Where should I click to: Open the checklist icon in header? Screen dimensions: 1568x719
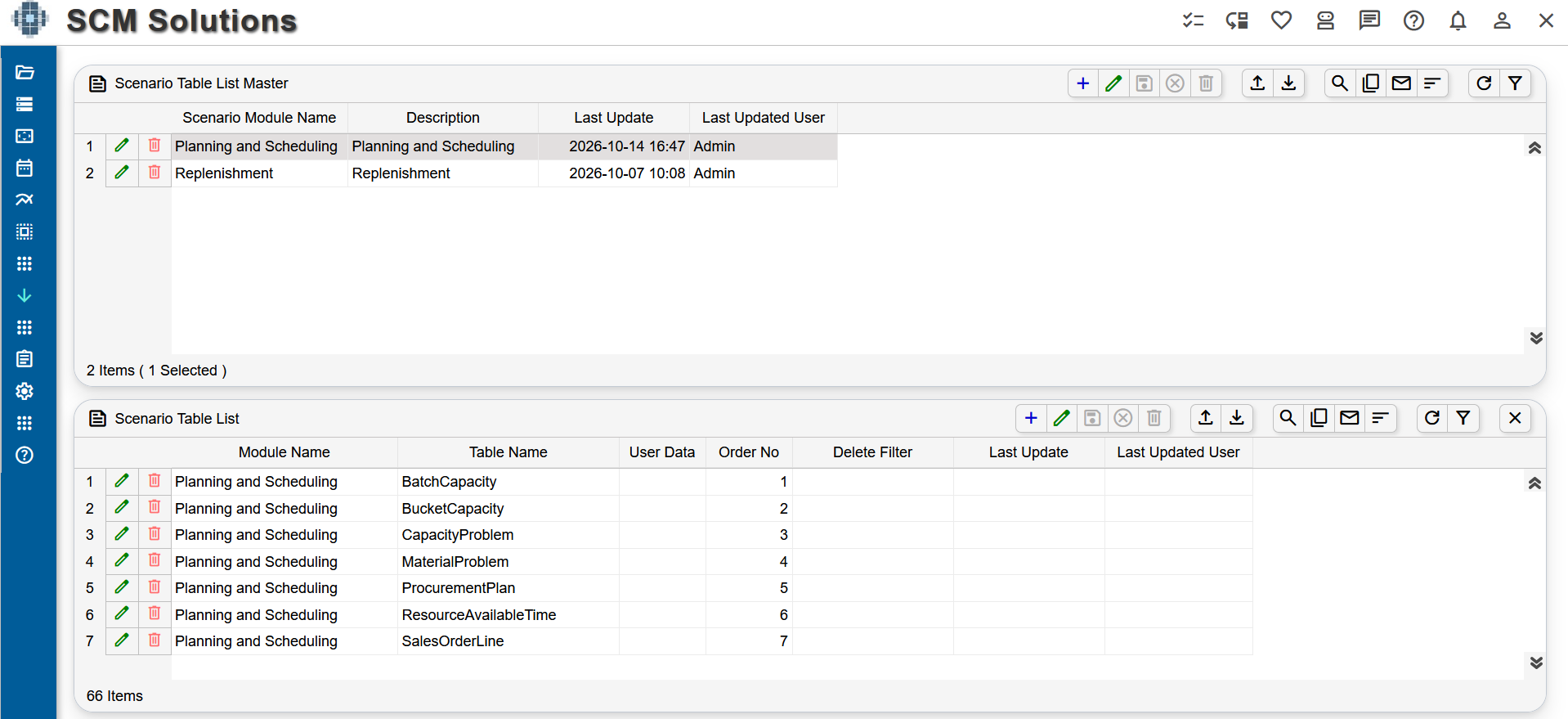tap(1193, 20)
